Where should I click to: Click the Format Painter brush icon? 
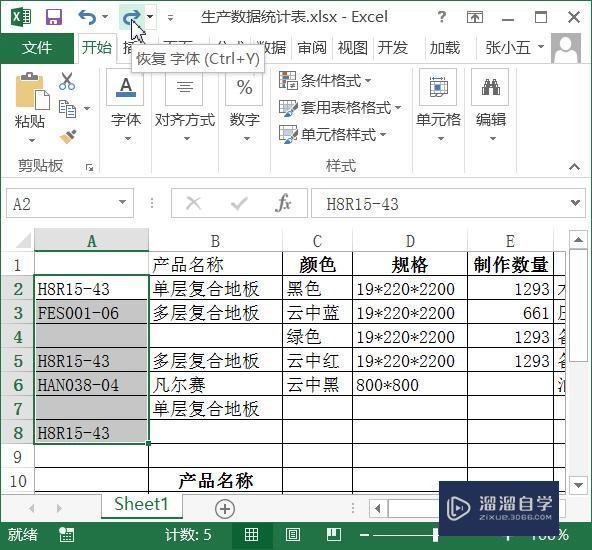(68, 137)
